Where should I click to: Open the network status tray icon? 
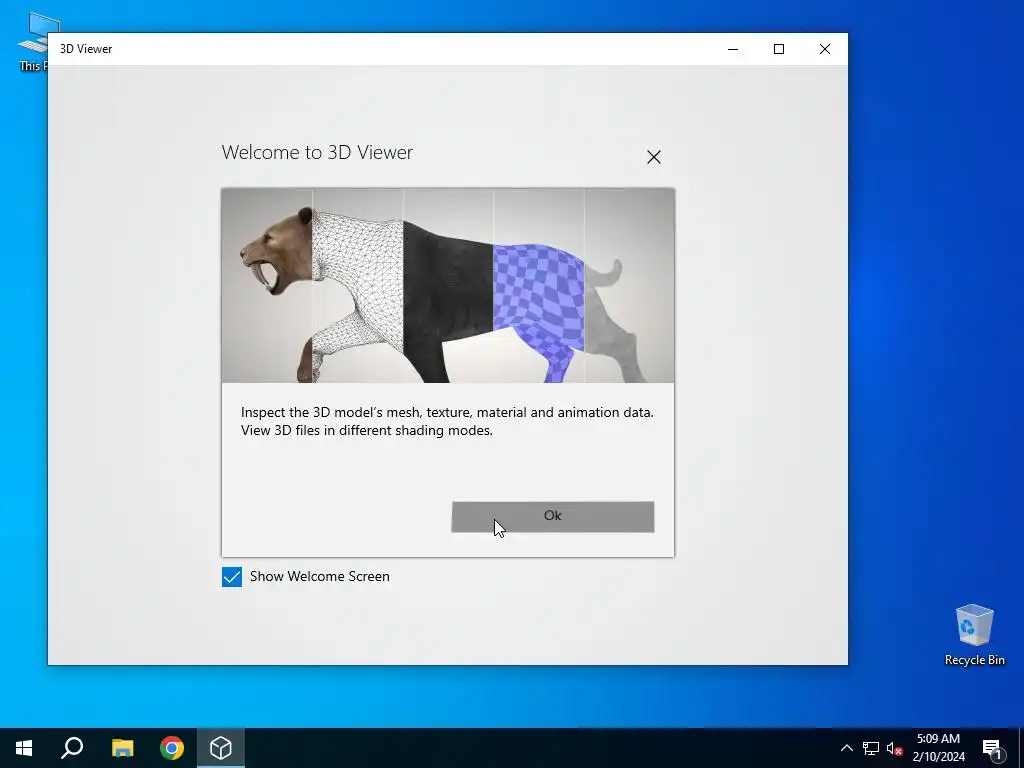[x=871, y=748]
